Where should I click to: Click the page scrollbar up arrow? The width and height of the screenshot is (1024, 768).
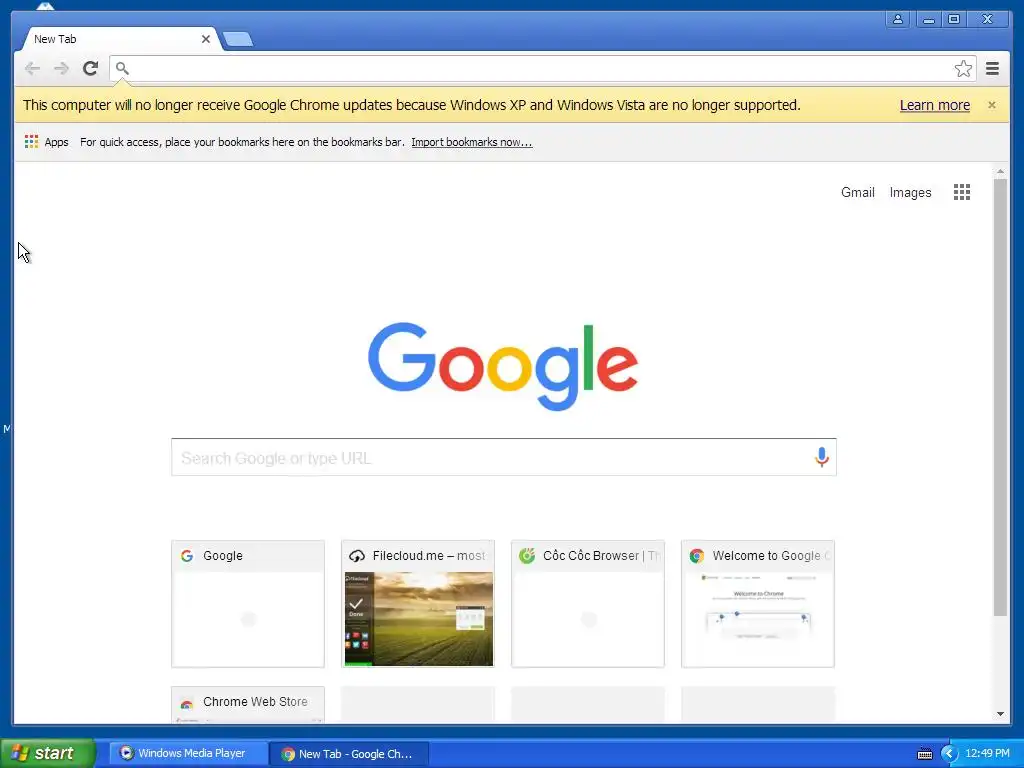1000,171
